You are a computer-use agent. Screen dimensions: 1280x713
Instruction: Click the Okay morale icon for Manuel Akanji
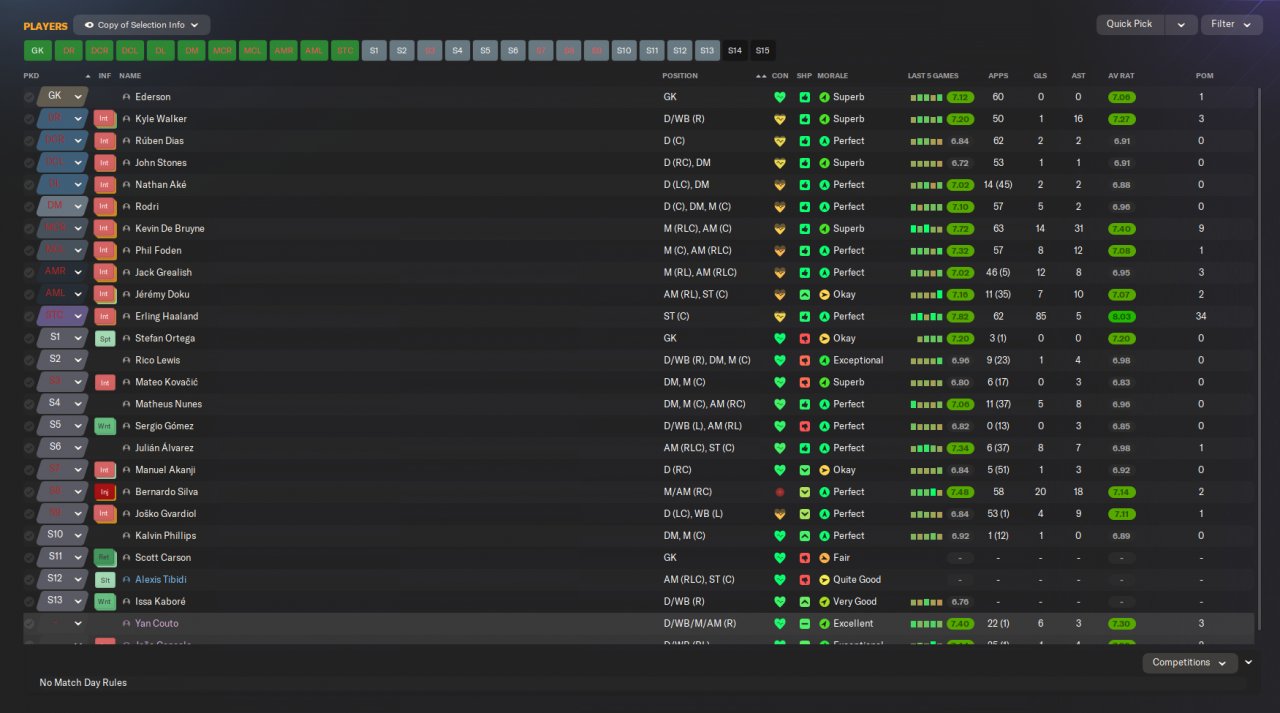824,470
